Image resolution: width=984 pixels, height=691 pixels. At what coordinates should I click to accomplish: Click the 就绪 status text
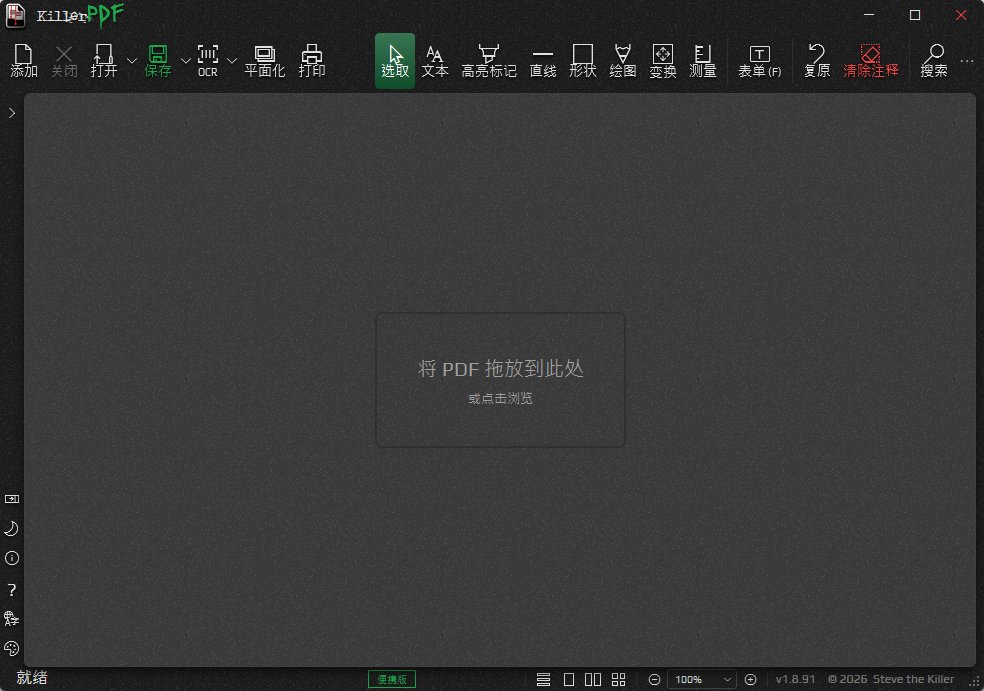(x=32, y=678)
